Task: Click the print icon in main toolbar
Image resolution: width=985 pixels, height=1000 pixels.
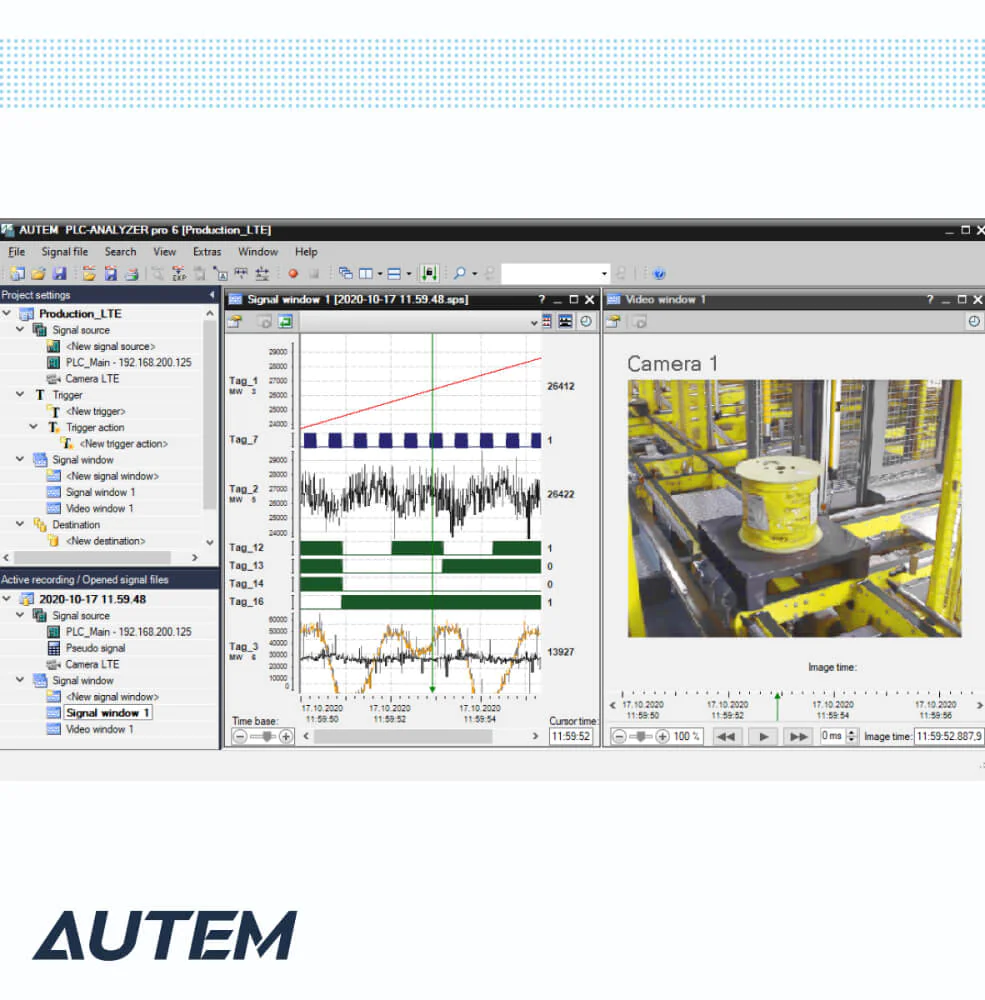Action: [x=132, y=274]
